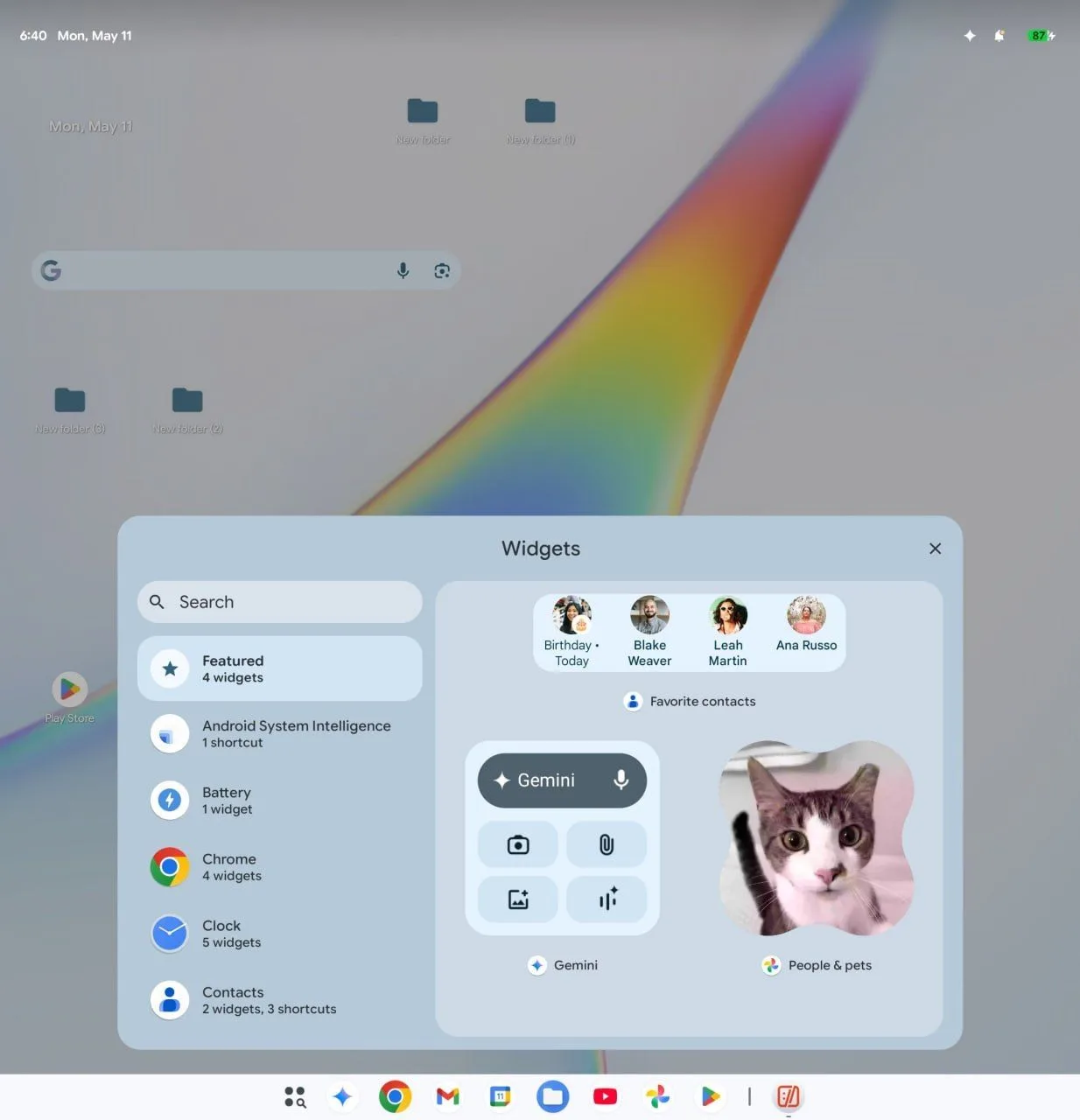Select the Battery widgets category

point(280,800)
